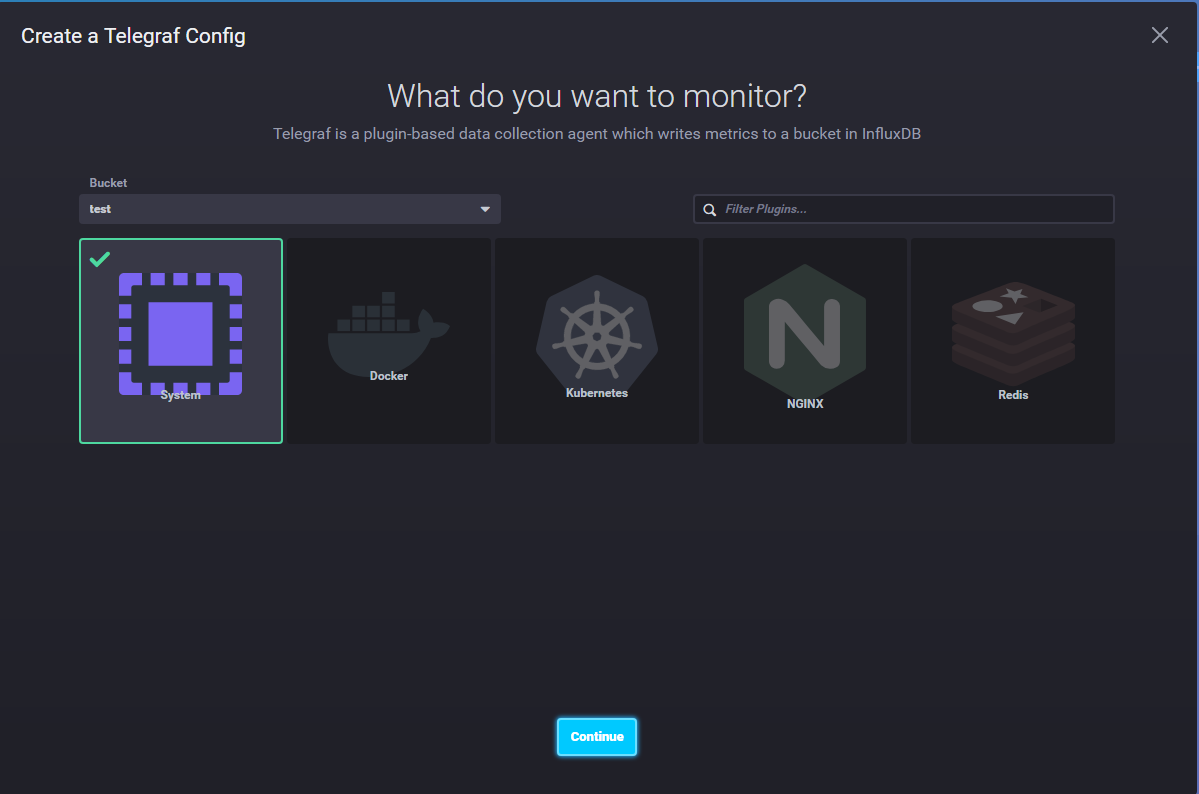Deselect the System plugin card

(x=180, y=340)
